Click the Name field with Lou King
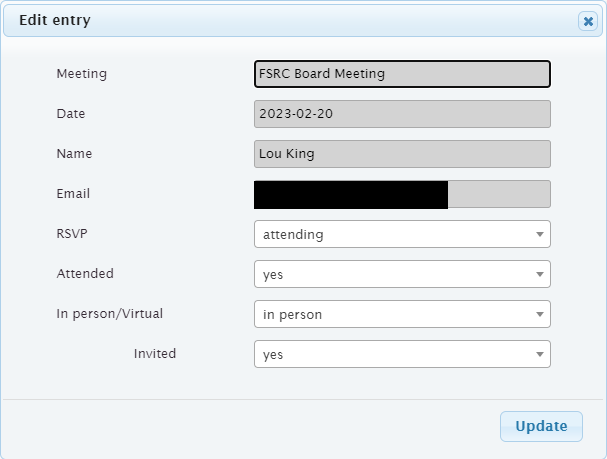This screenshot has width=607, height=459. 402,154
